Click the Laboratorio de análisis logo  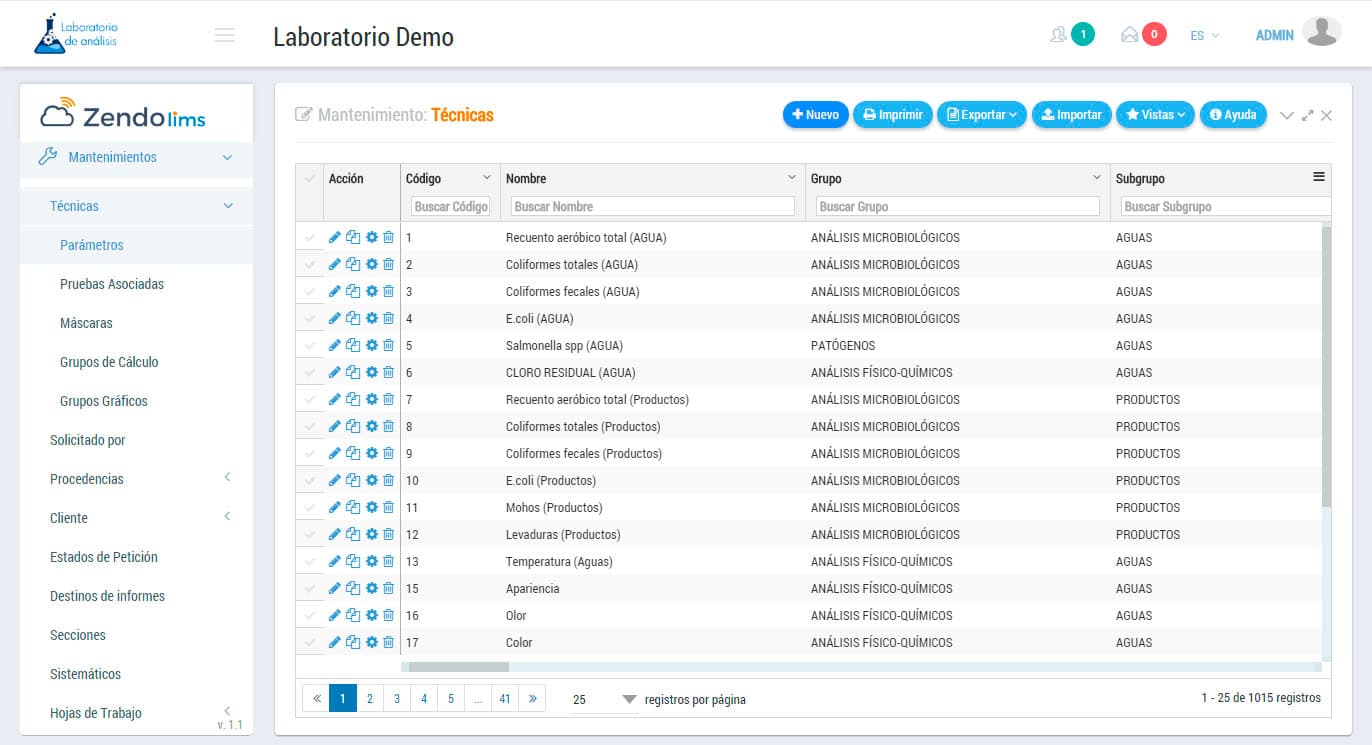[x=76, y=34]
